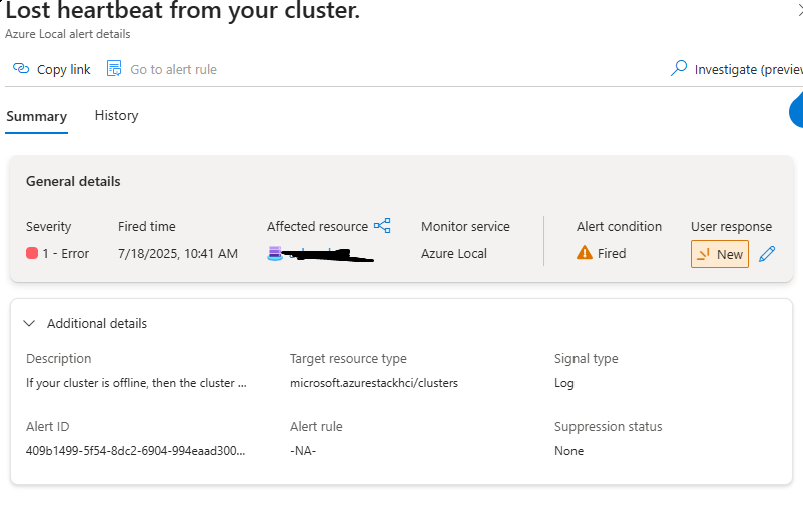This screenshot has width=803, height=507.
Task: Click the pencil icon to edit user response
Action: 767,254
